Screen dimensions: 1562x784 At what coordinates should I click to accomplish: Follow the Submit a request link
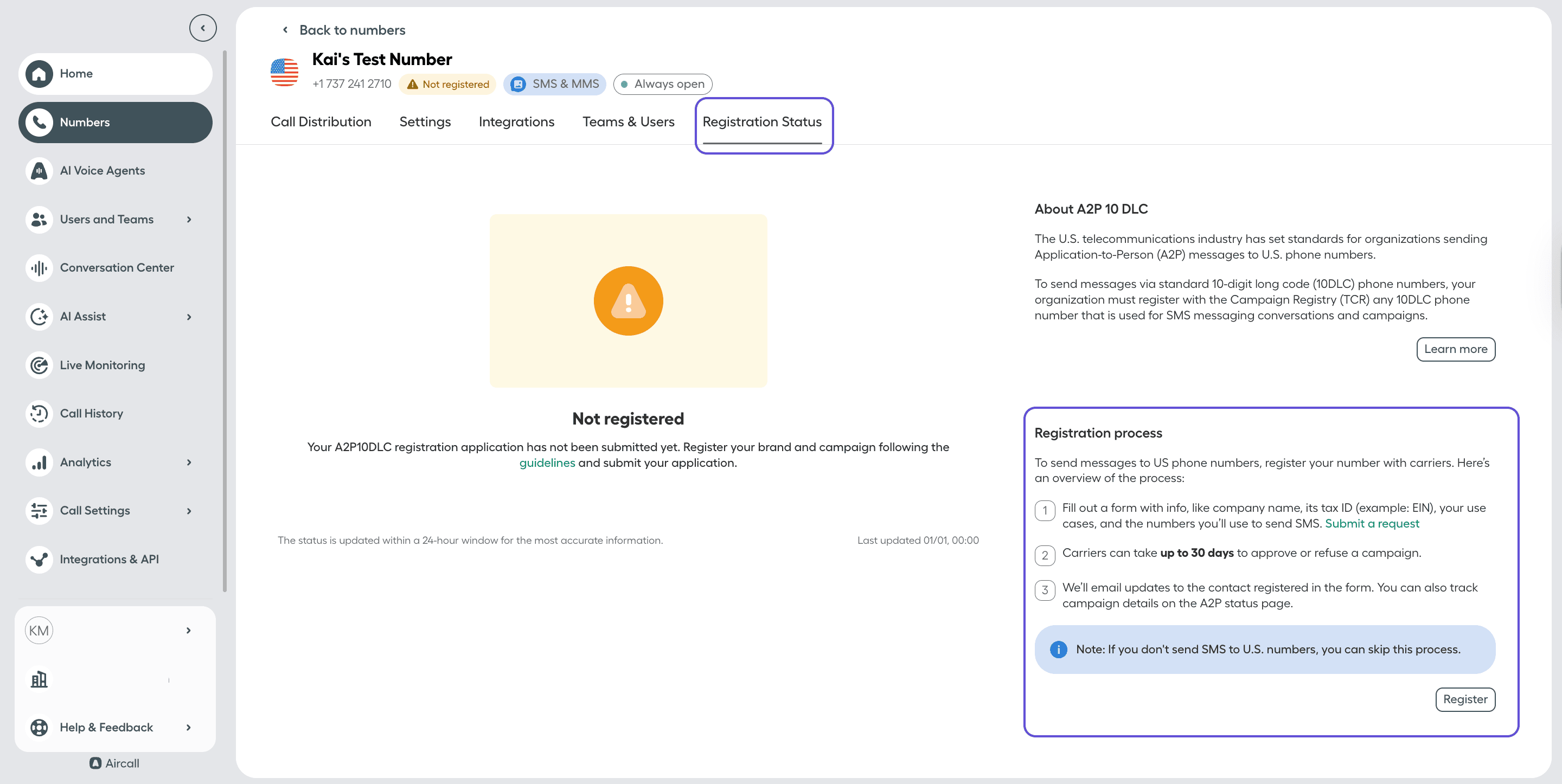click(x=1372, y=523)
